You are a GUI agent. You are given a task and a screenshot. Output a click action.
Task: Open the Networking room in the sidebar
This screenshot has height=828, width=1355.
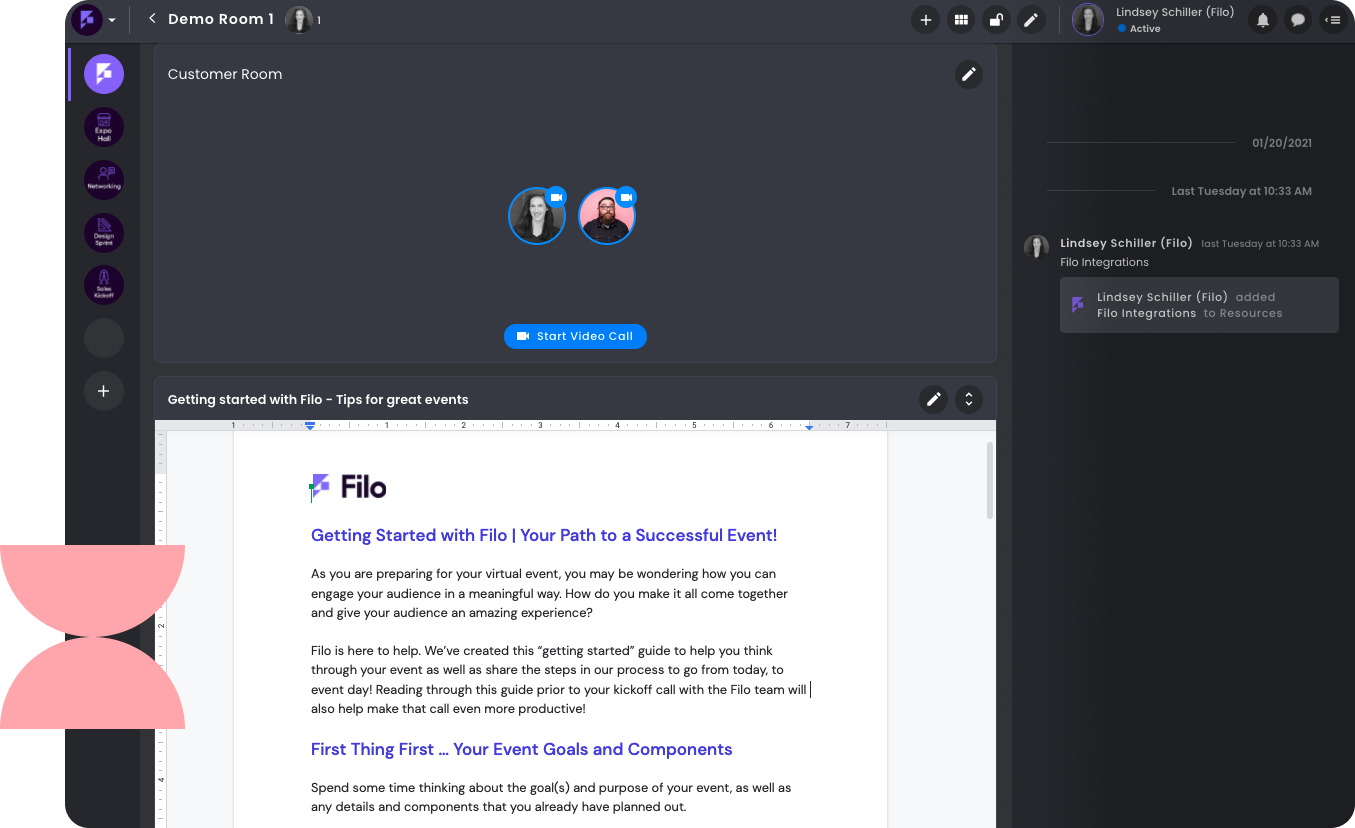[x=104, y=180]
